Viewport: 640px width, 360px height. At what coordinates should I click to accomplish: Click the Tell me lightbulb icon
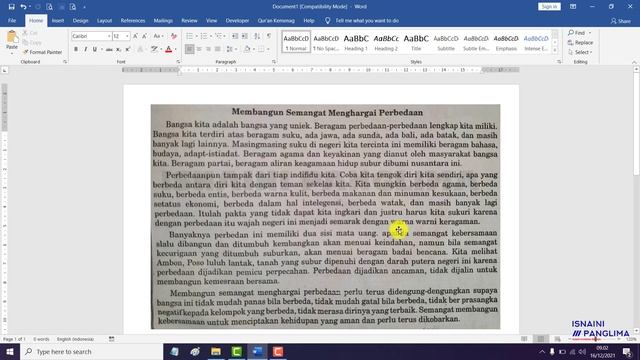click(327, 20)
